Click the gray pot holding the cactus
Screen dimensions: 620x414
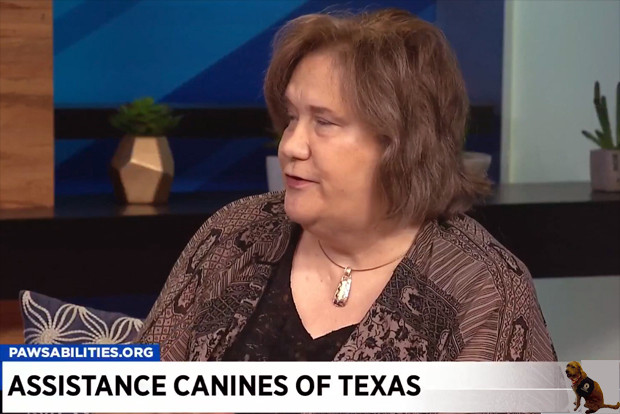click(x=605, y=170)
